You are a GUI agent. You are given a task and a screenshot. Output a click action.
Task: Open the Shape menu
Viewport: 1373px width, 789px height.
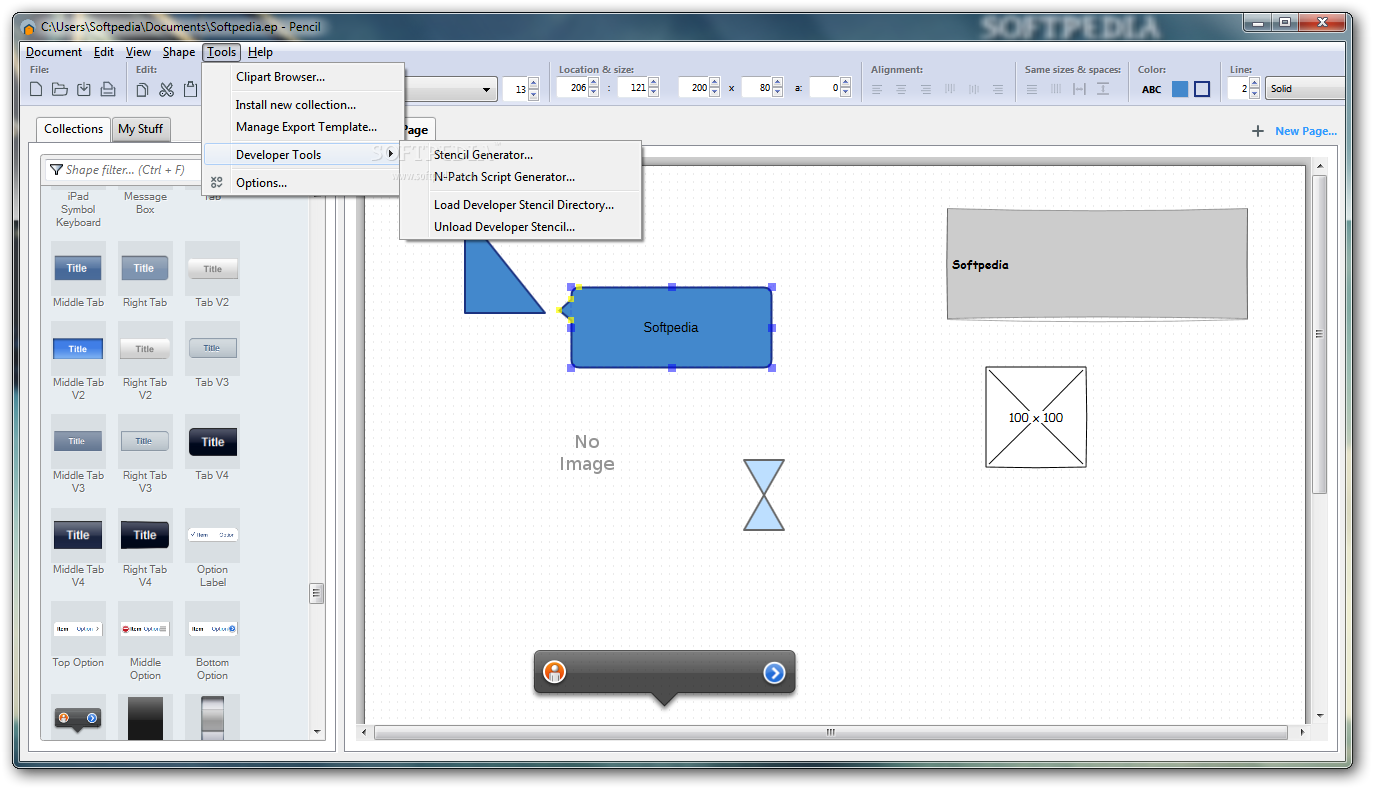[x=179, y=52]
